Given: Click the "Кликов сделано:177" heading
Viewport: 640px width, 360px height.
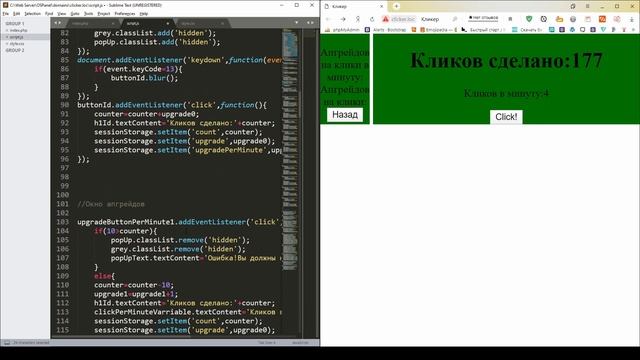Looking at the screenshot, I should click(506, 60).
